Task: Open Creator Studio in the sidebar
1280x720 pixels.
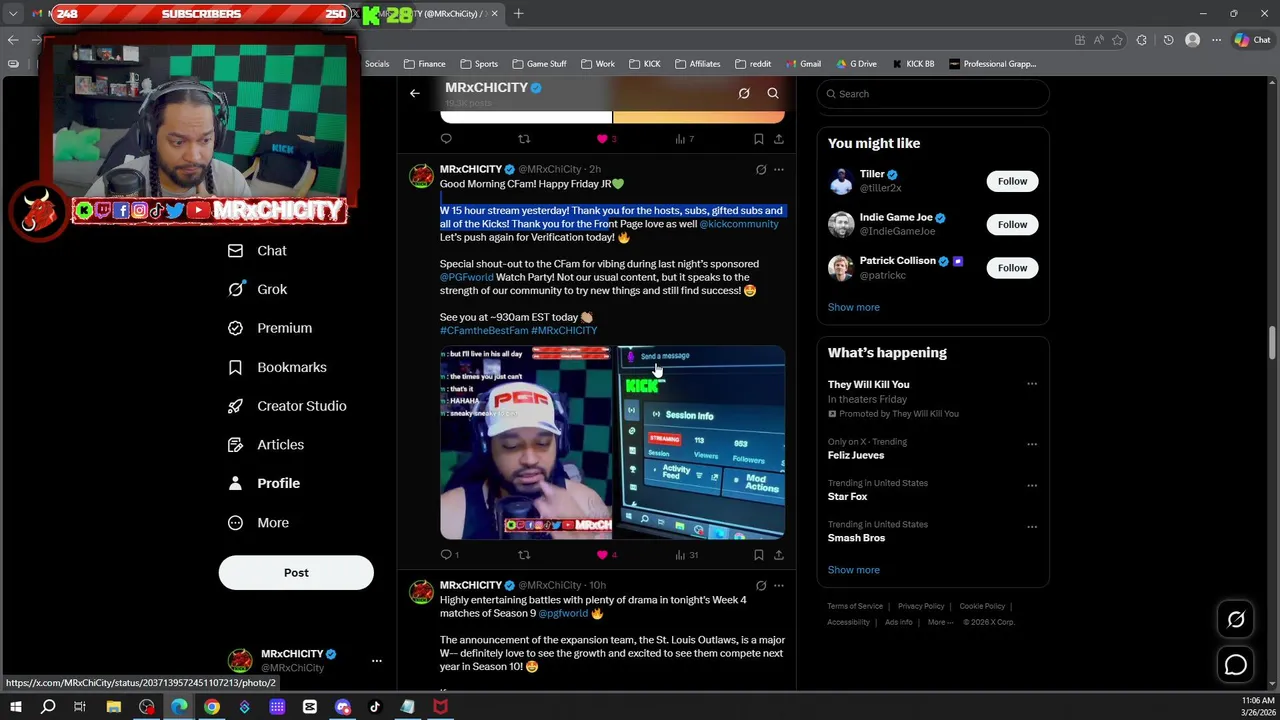Action: (x=287, y=406)
